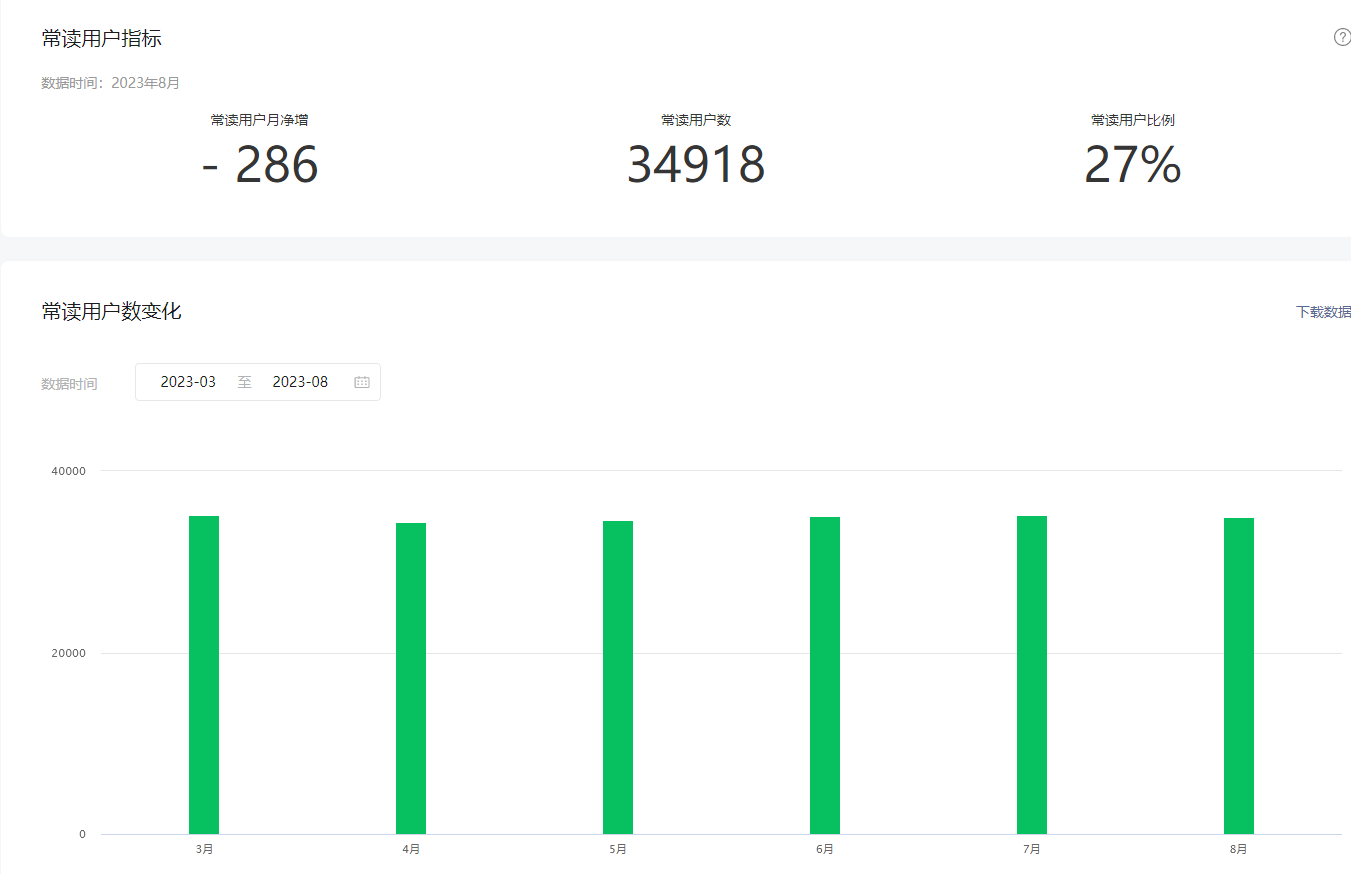Click the - 286 value
1351x874 pixels.
[x=260, y=165]
